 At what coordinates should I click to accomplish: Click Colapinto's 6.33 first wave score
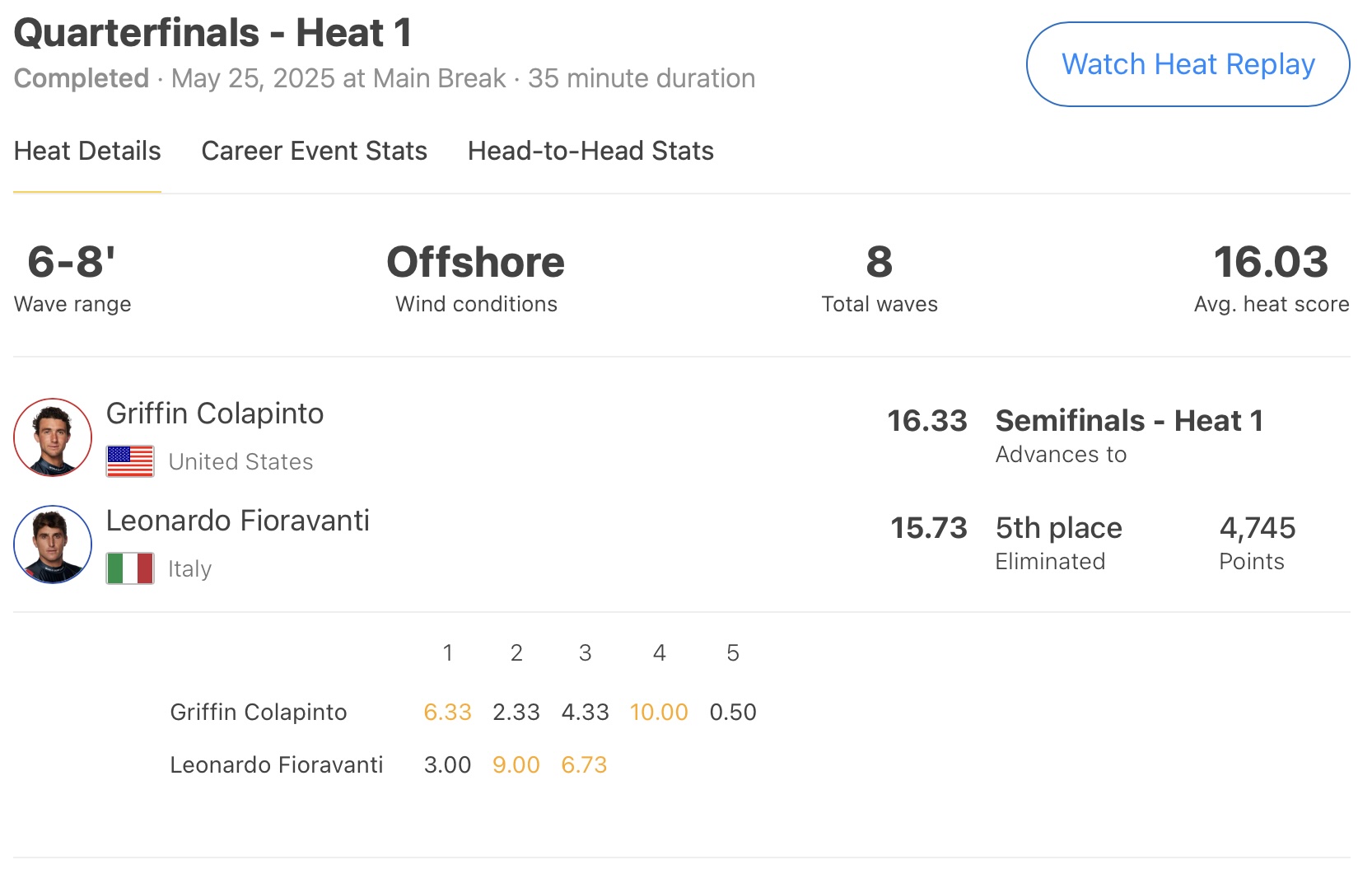pyautogui.click(x=447, y=712)
